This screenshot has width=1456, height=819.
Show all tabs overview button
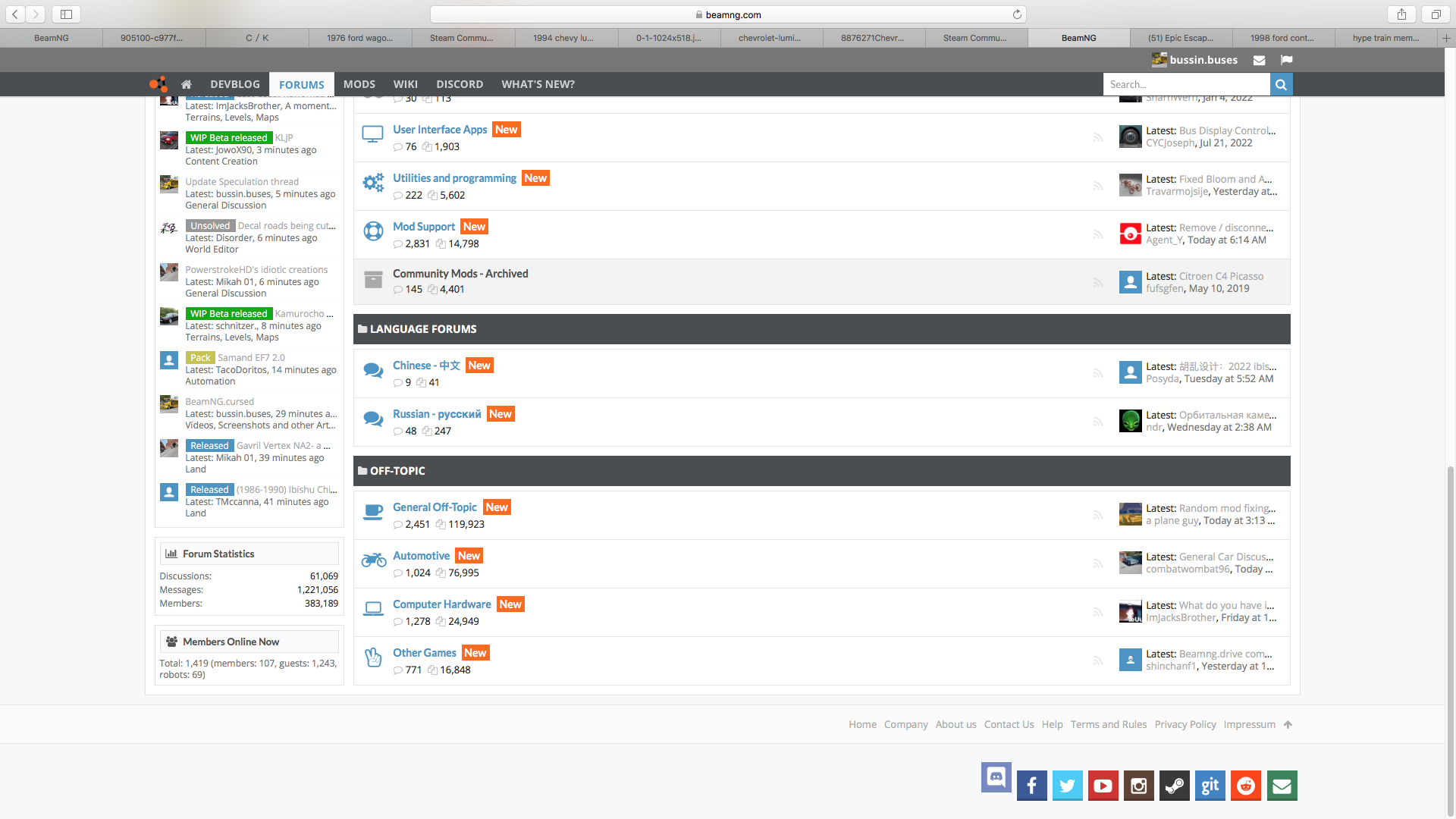tap(1436, 14)
